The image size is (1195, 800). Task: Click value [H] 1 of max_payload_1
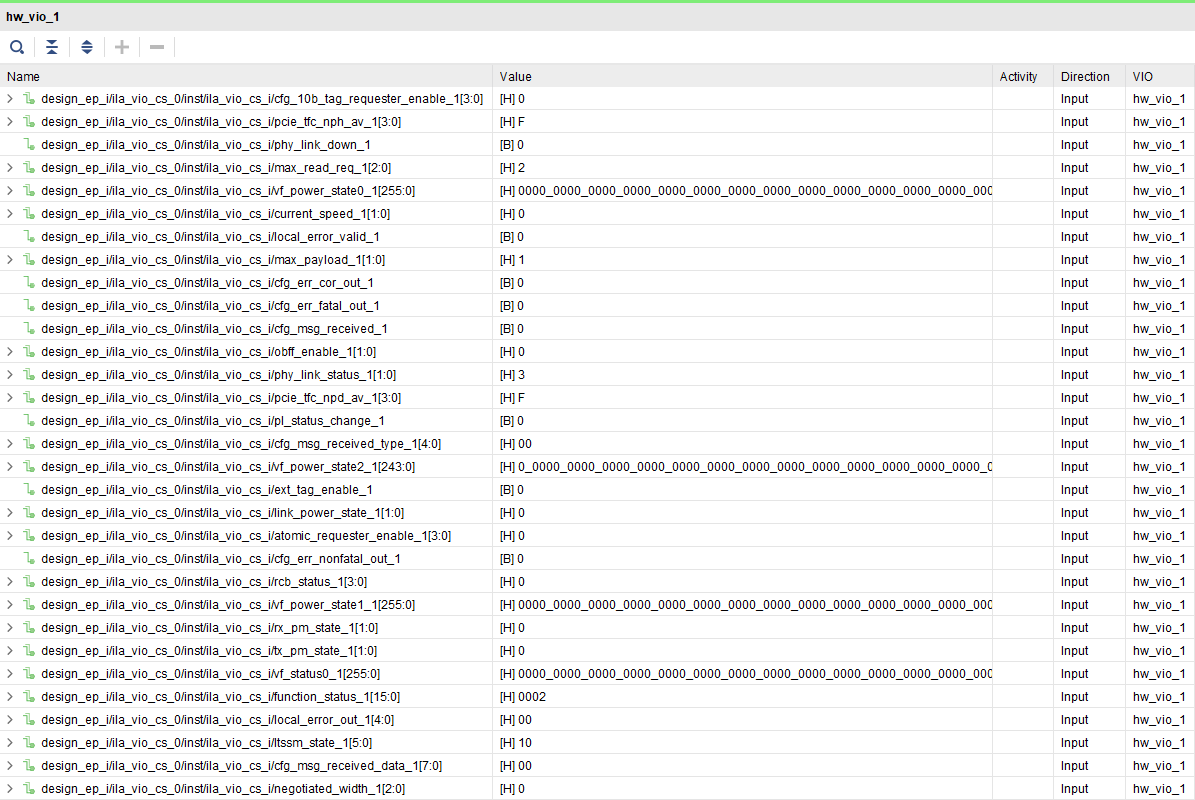click(x=512, y=260)
